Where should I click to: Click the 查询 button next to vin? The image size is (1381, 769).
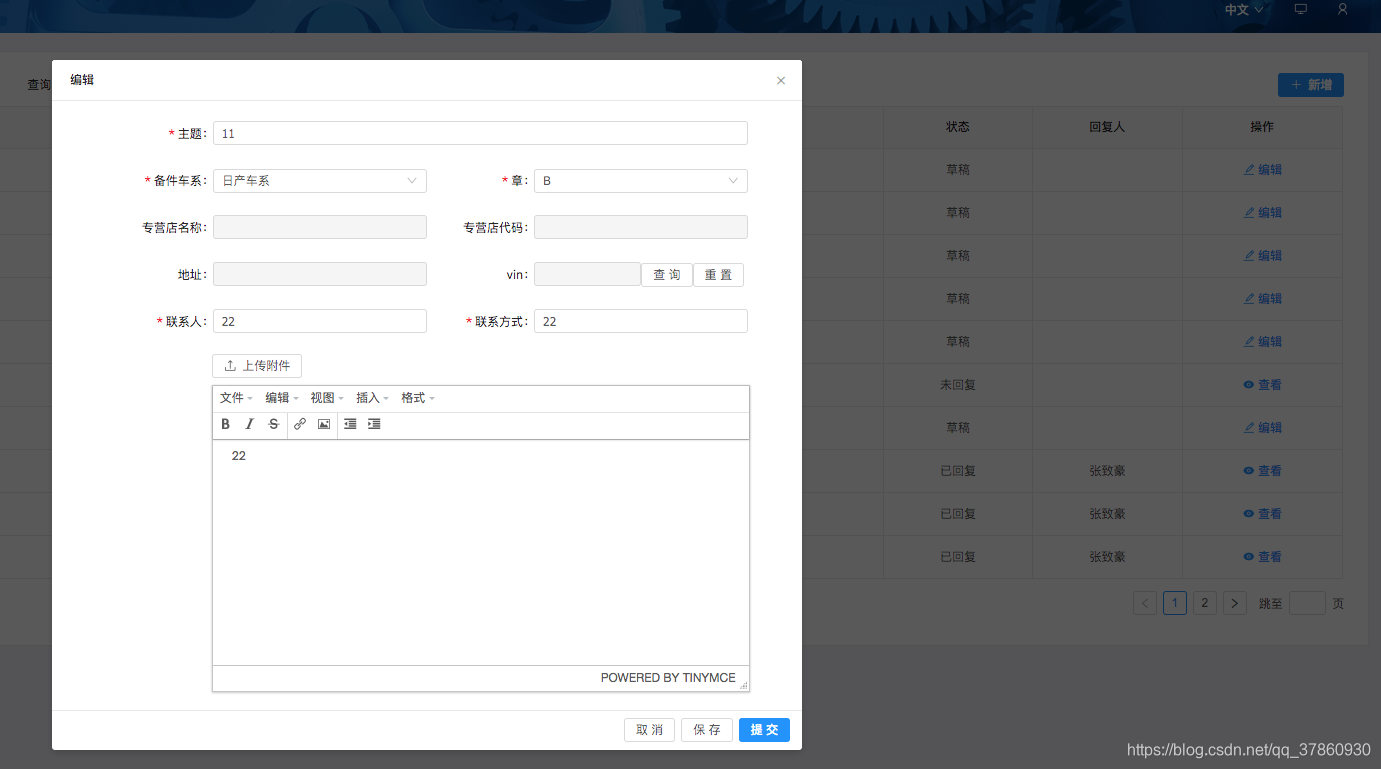click(667, 275)
